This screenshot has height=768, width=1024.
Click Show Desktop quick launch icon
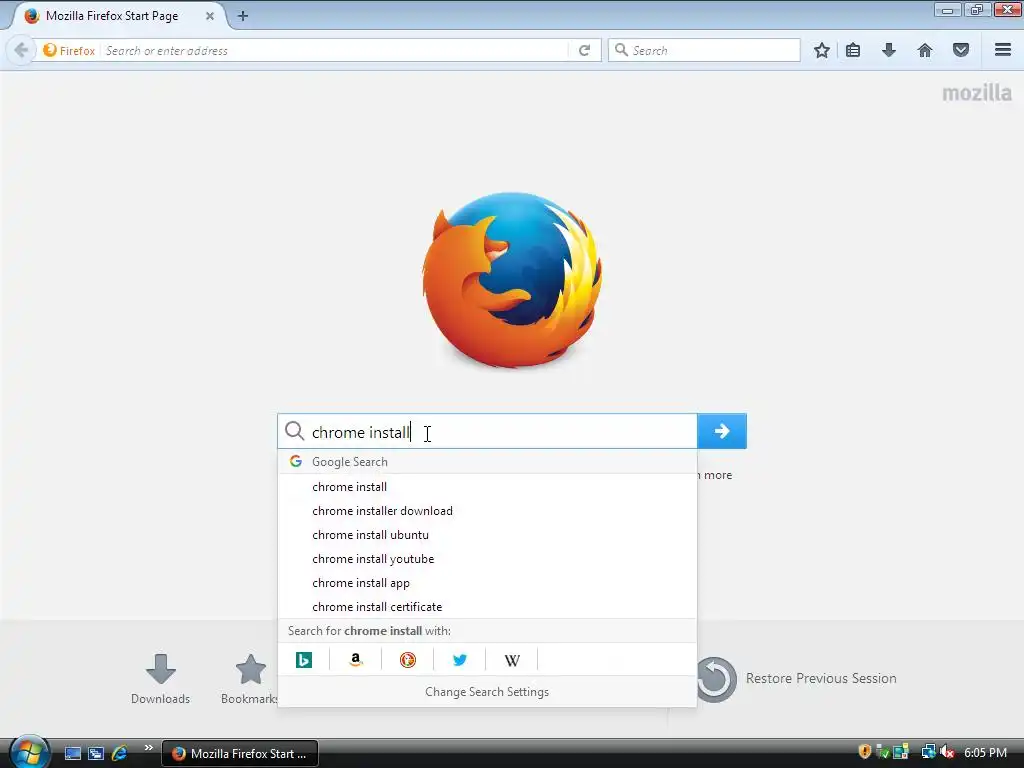(x=72, y=753)
